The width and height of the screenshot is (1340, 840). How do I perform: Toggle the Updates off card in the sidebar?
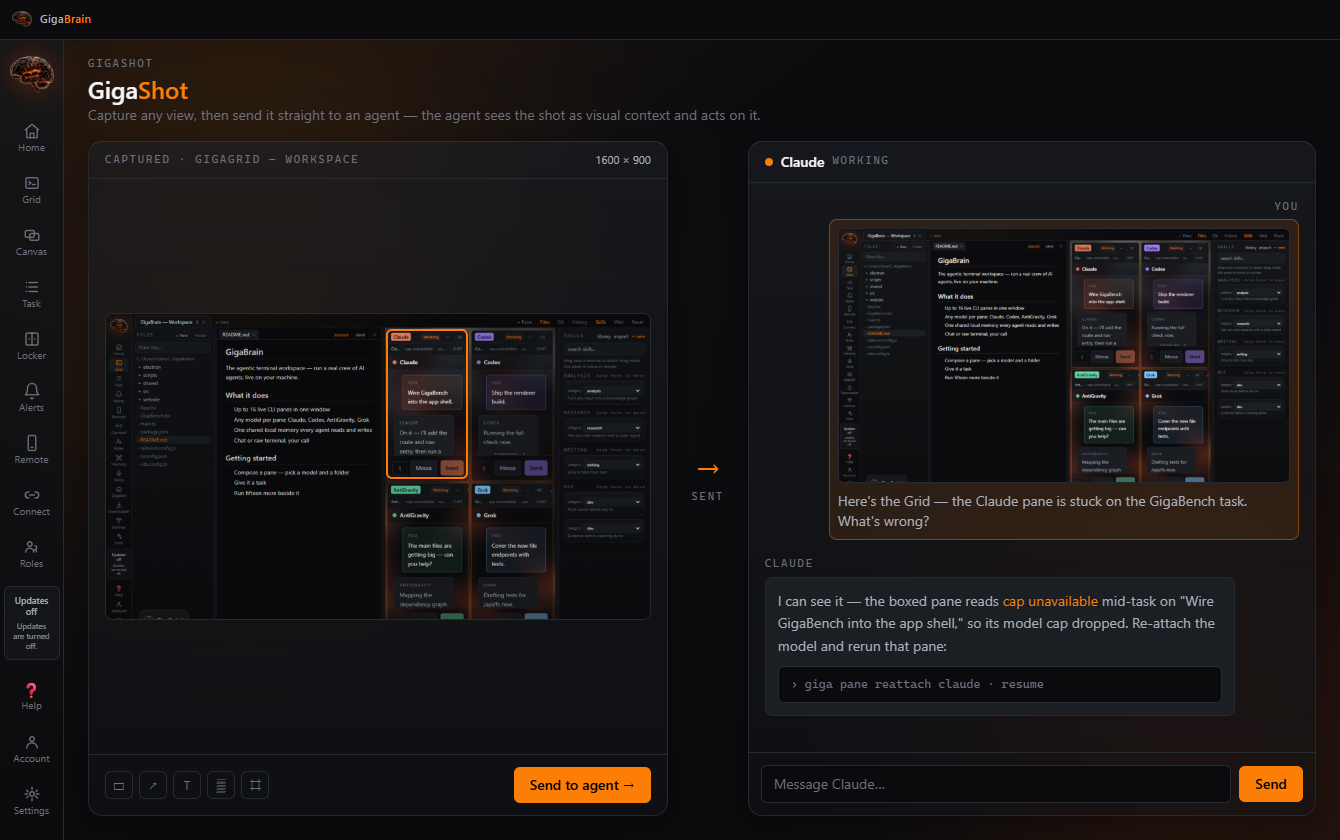32,623
